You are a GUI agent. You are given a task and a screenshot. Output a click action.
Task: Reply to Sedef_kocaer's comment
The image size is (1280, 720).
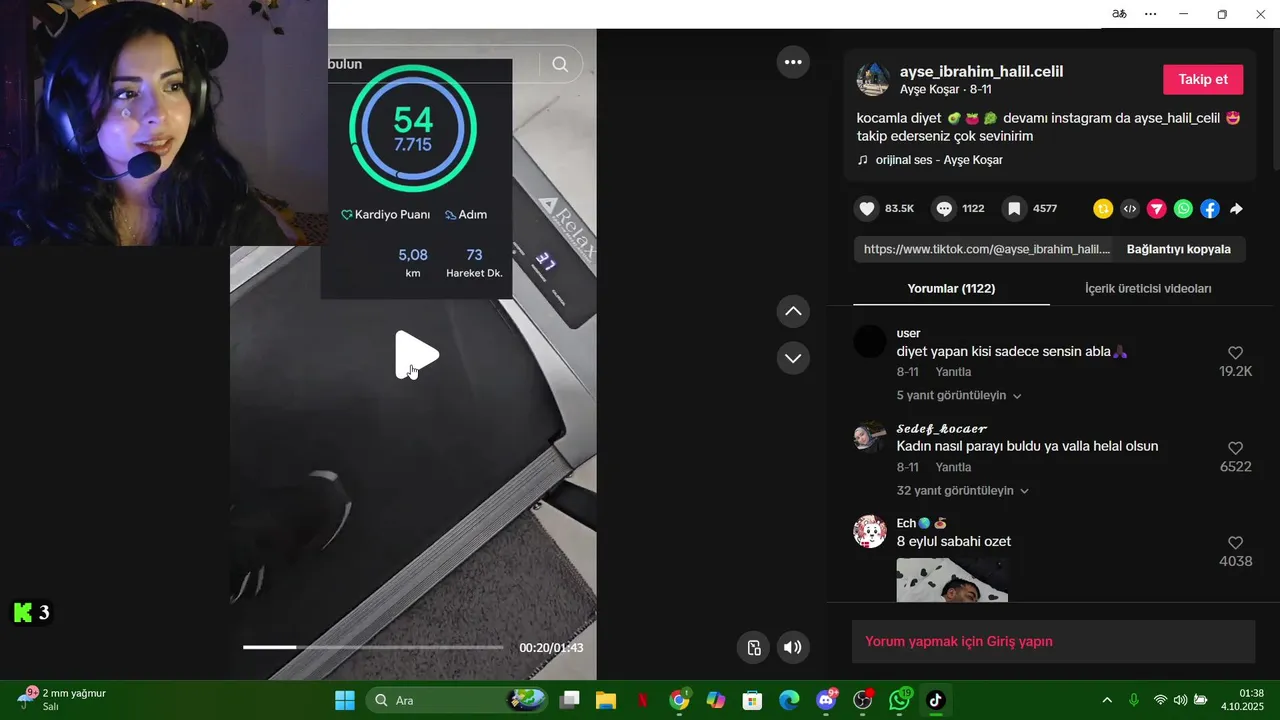point(953,467)
